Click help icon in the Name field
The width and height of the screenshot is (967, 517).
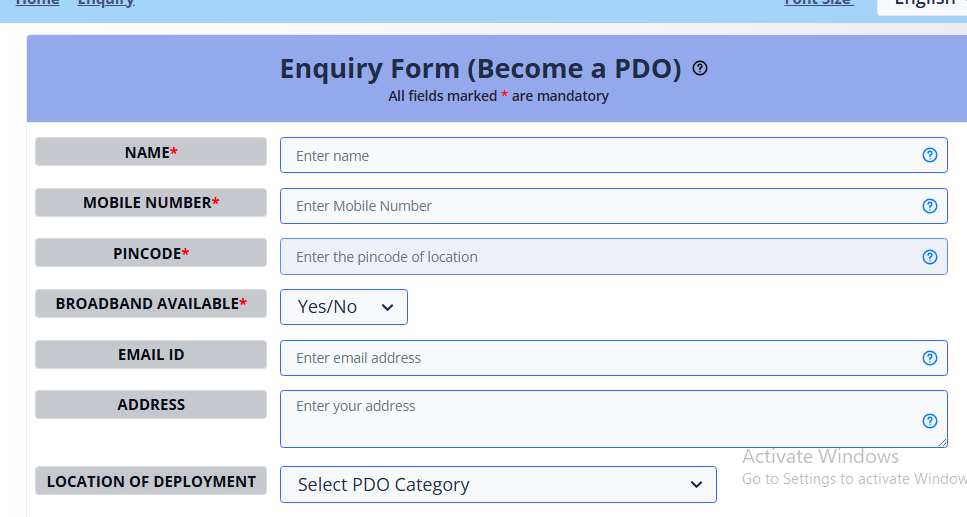tap(929, 155)
